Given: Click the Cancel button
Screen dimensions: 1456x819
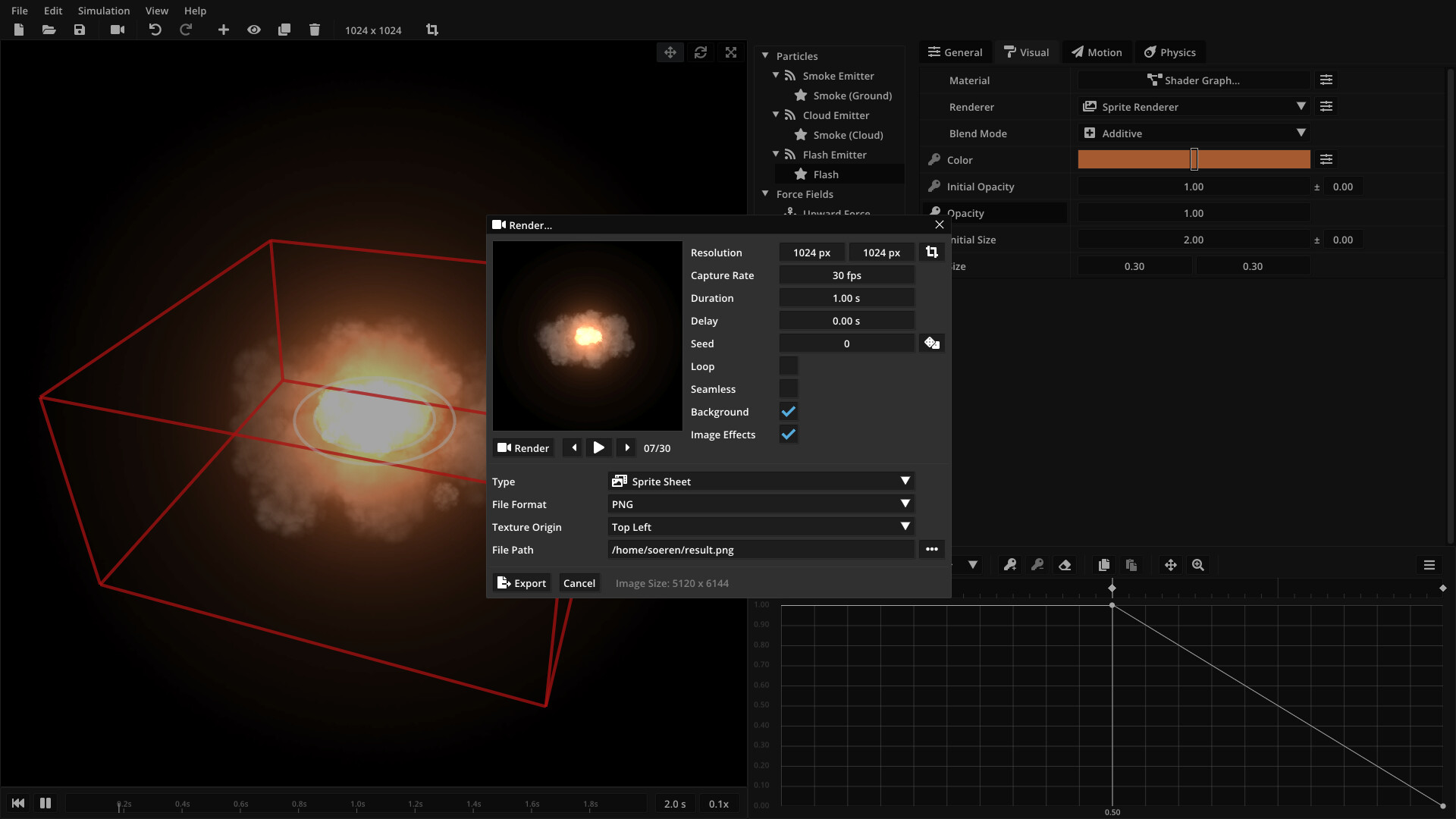Looking at the screenshot, I should [x=579, y=583].
